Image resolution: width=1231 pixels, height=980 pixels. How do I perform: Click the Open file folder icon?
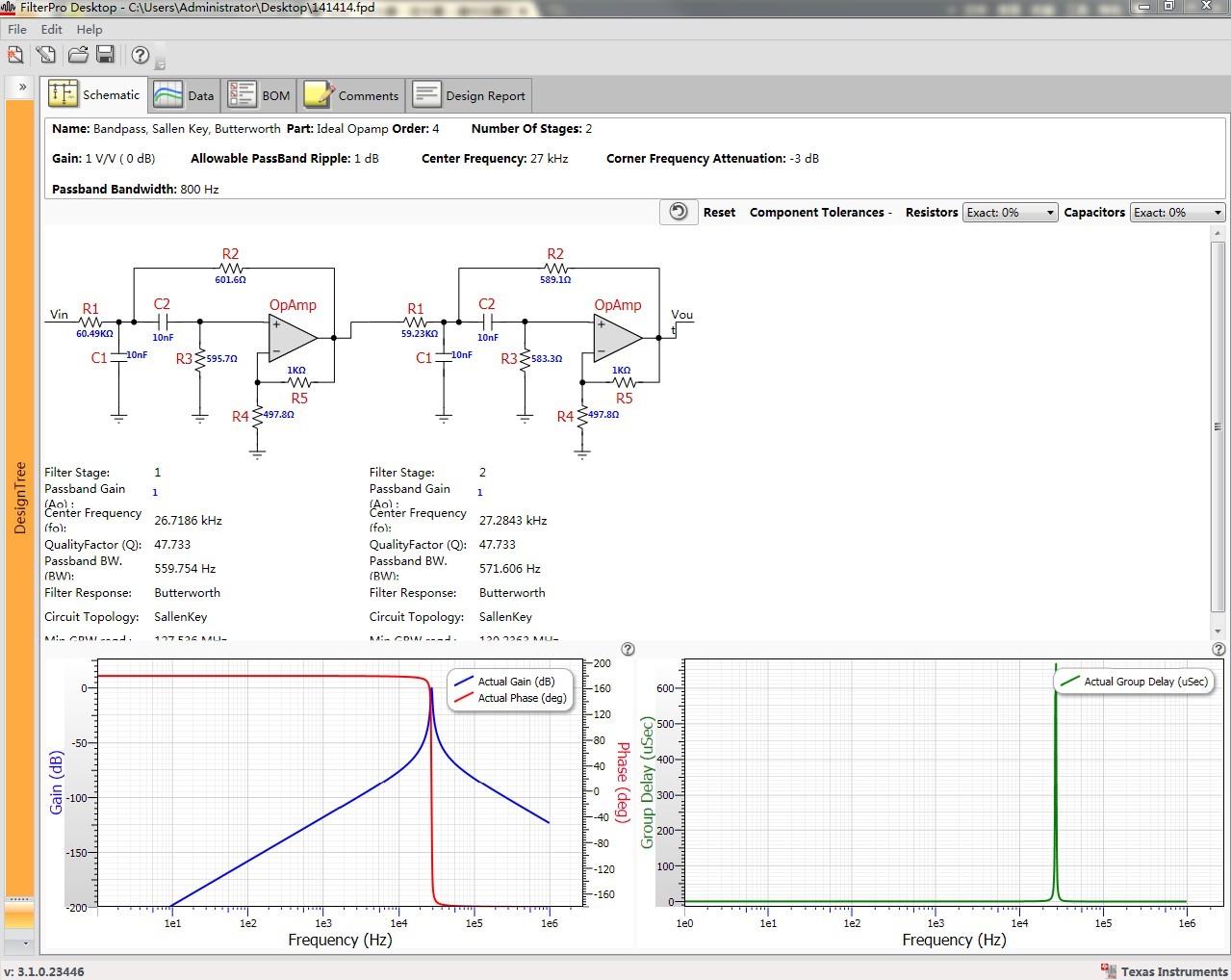(78, 55)
